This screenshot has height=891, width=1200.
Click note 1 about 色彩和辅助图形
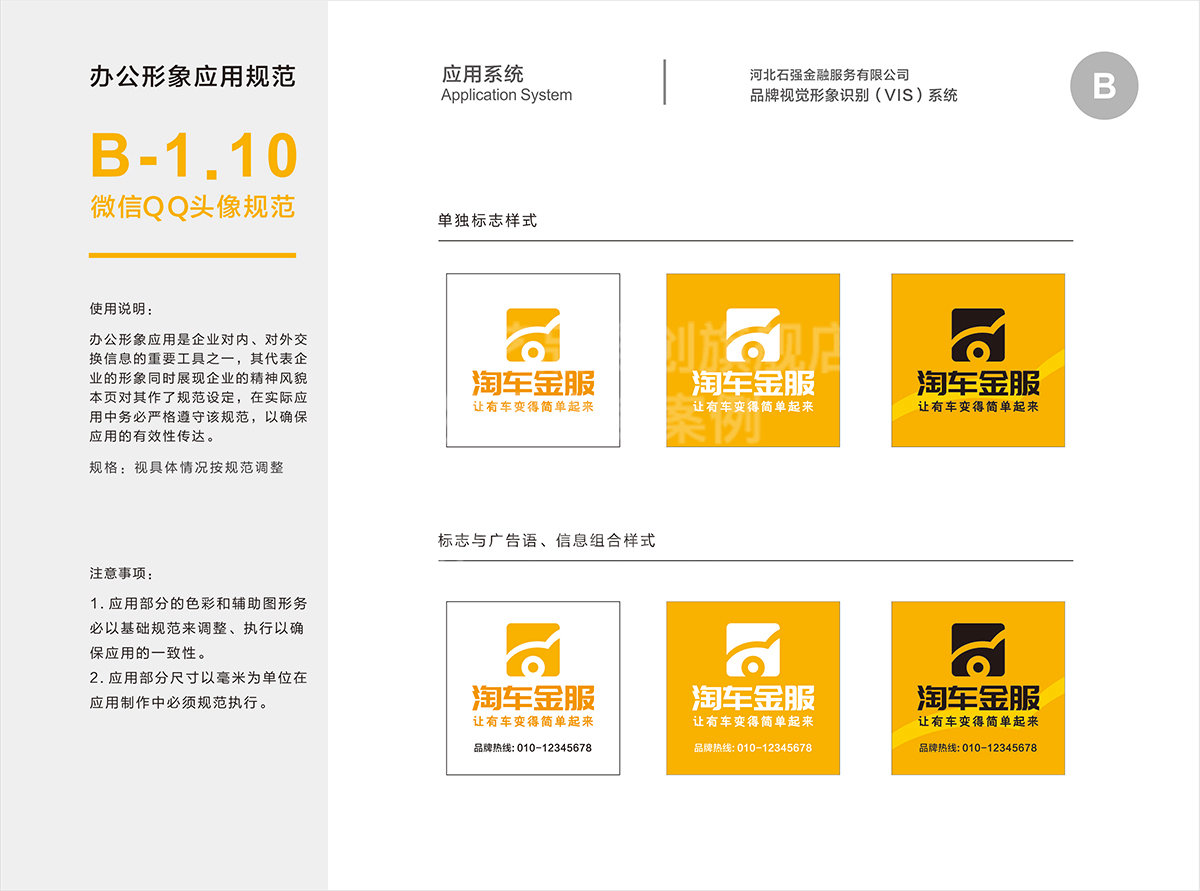(197, 629)
